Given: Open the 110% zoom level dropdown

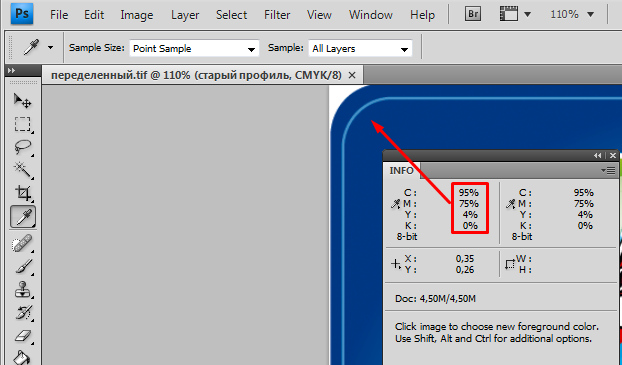Looking at the screenshot, I should pyautogui.click(x=591, y=15).
